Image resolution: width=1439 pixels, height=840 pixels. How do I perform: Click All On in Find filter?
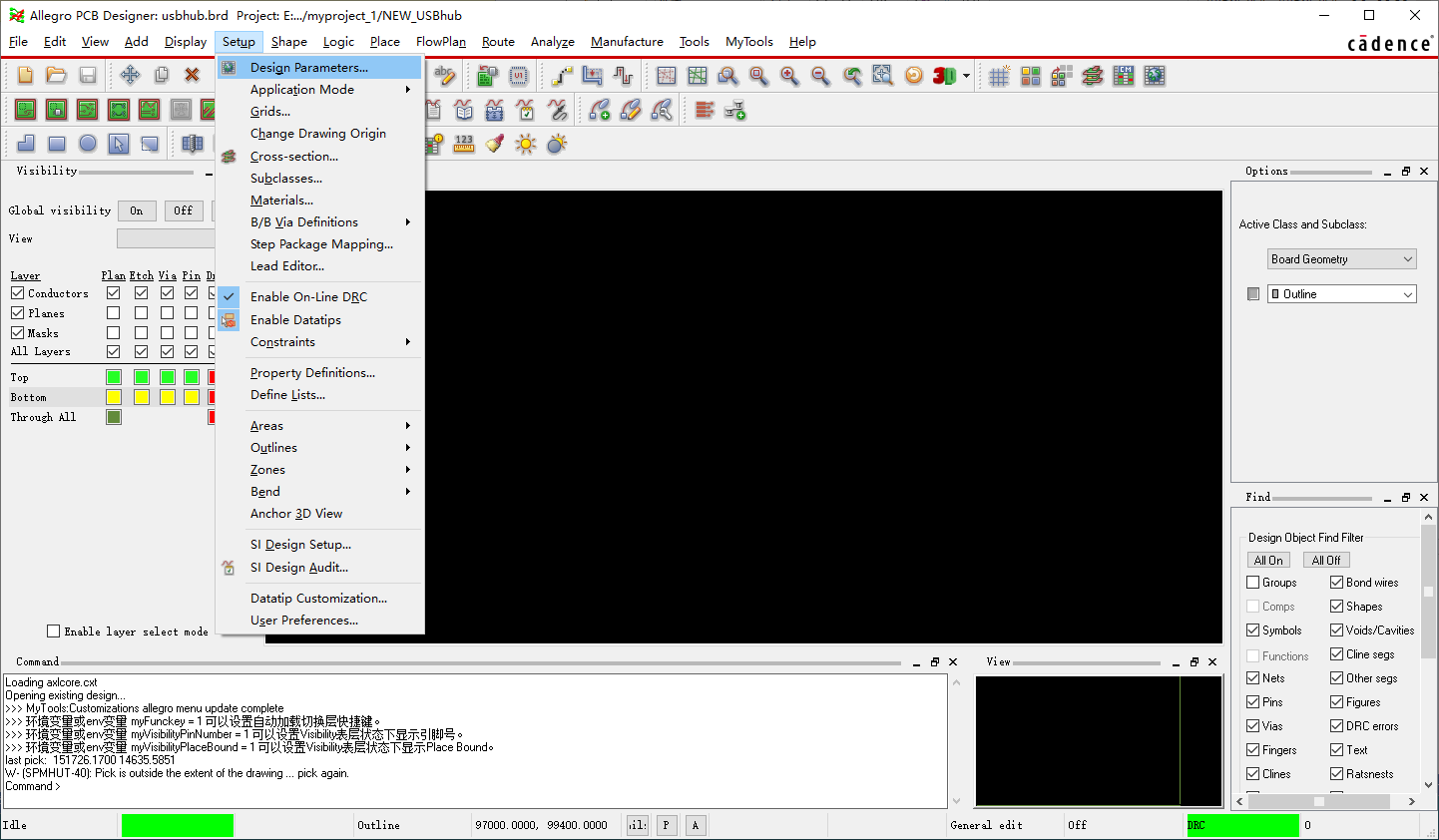(1268, 561)
